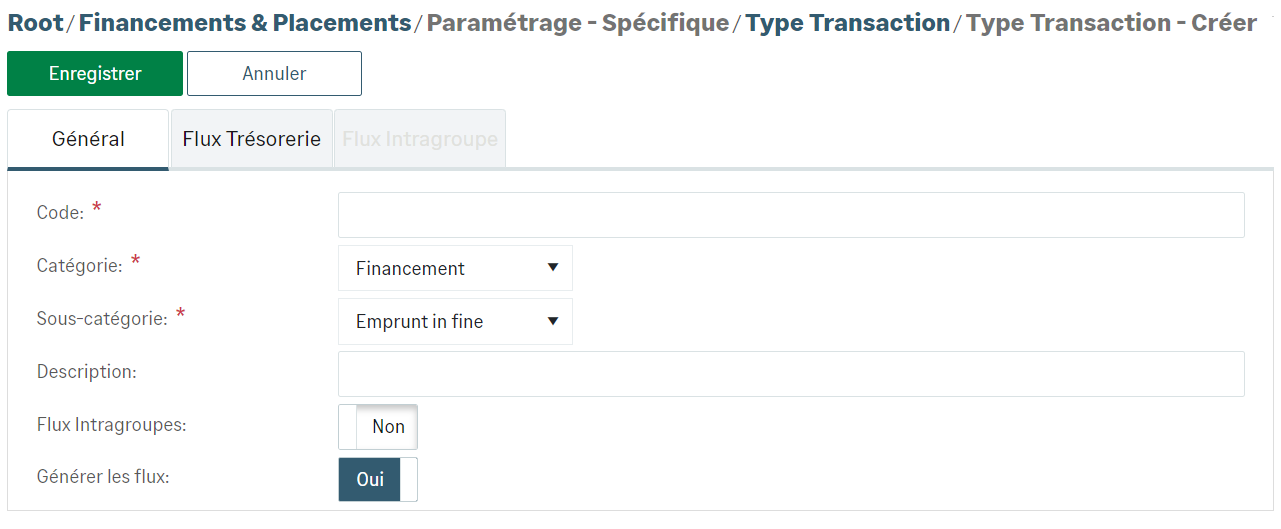Click the Catégorie field label
The image size is (1281, 529).
79,265
